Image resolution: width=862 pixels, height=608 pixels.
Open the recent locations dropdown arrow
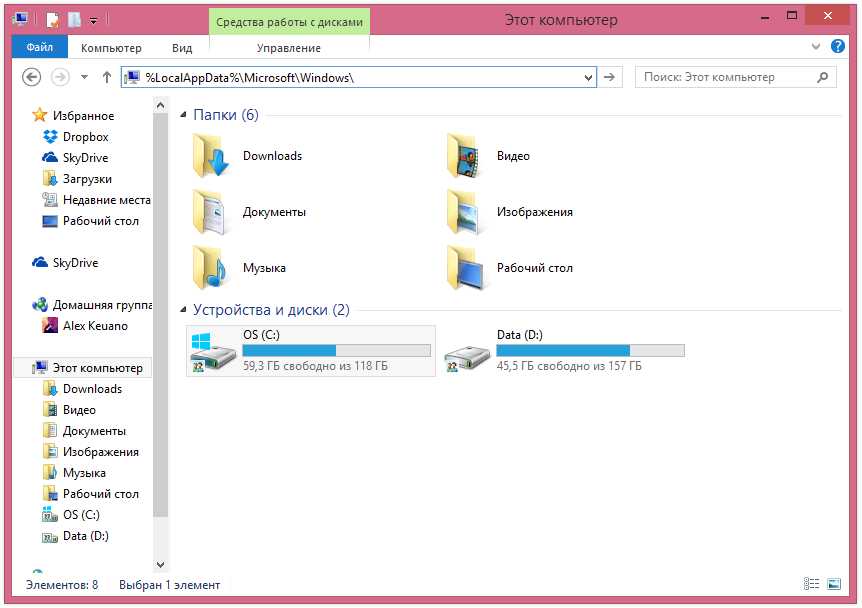click(84, 77)
